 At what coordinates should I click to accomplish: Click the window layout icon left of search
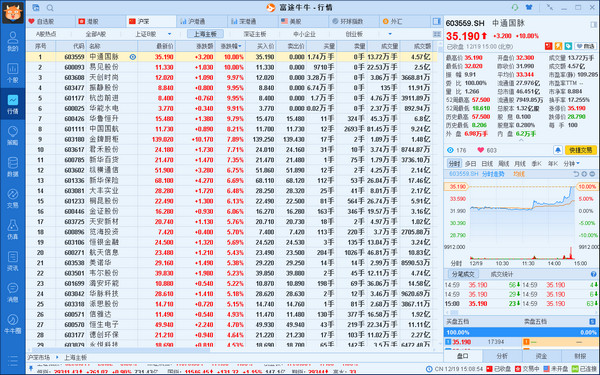coord(36,8)
